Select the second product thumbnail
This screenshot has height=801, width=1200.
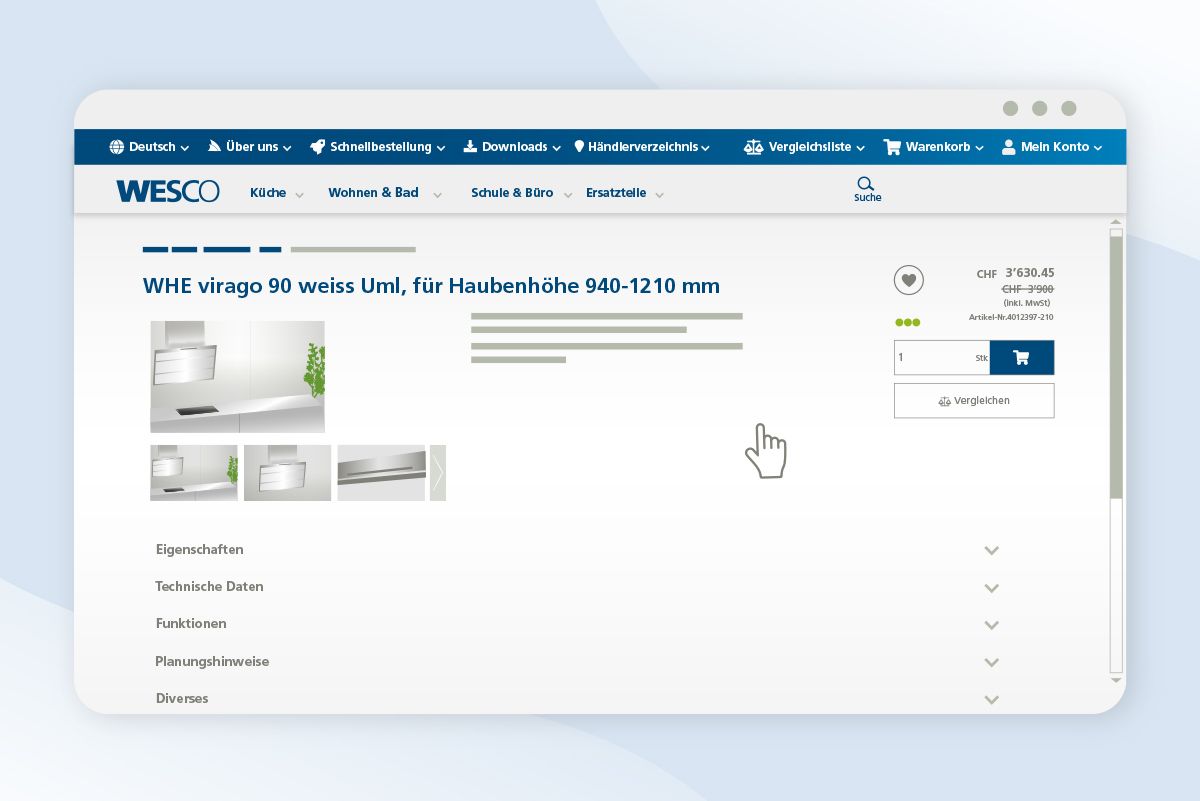[x=287, y=472]
